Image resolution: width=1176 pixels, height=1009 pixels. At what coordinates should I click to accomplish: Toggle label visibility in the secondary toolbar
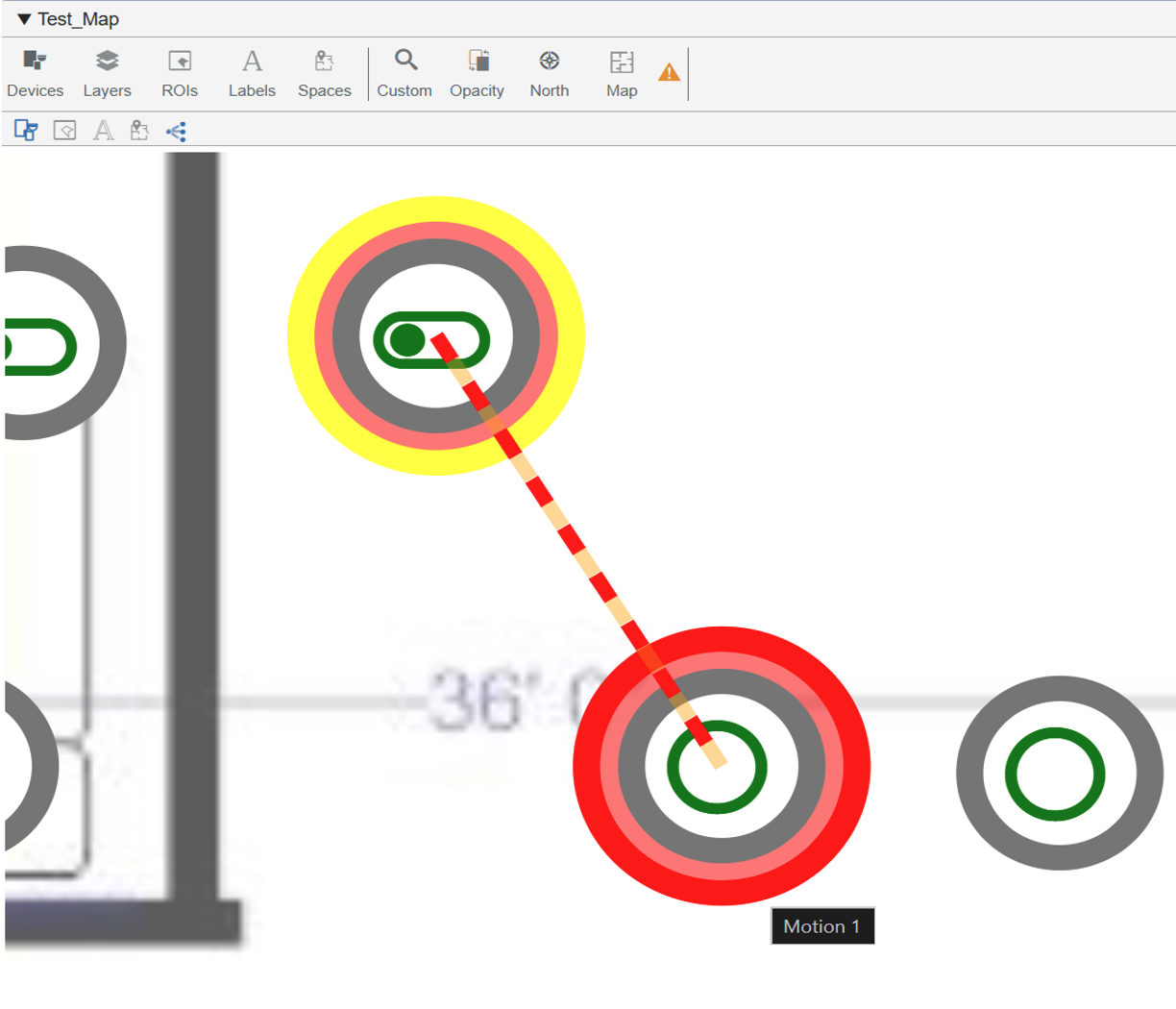103,131
